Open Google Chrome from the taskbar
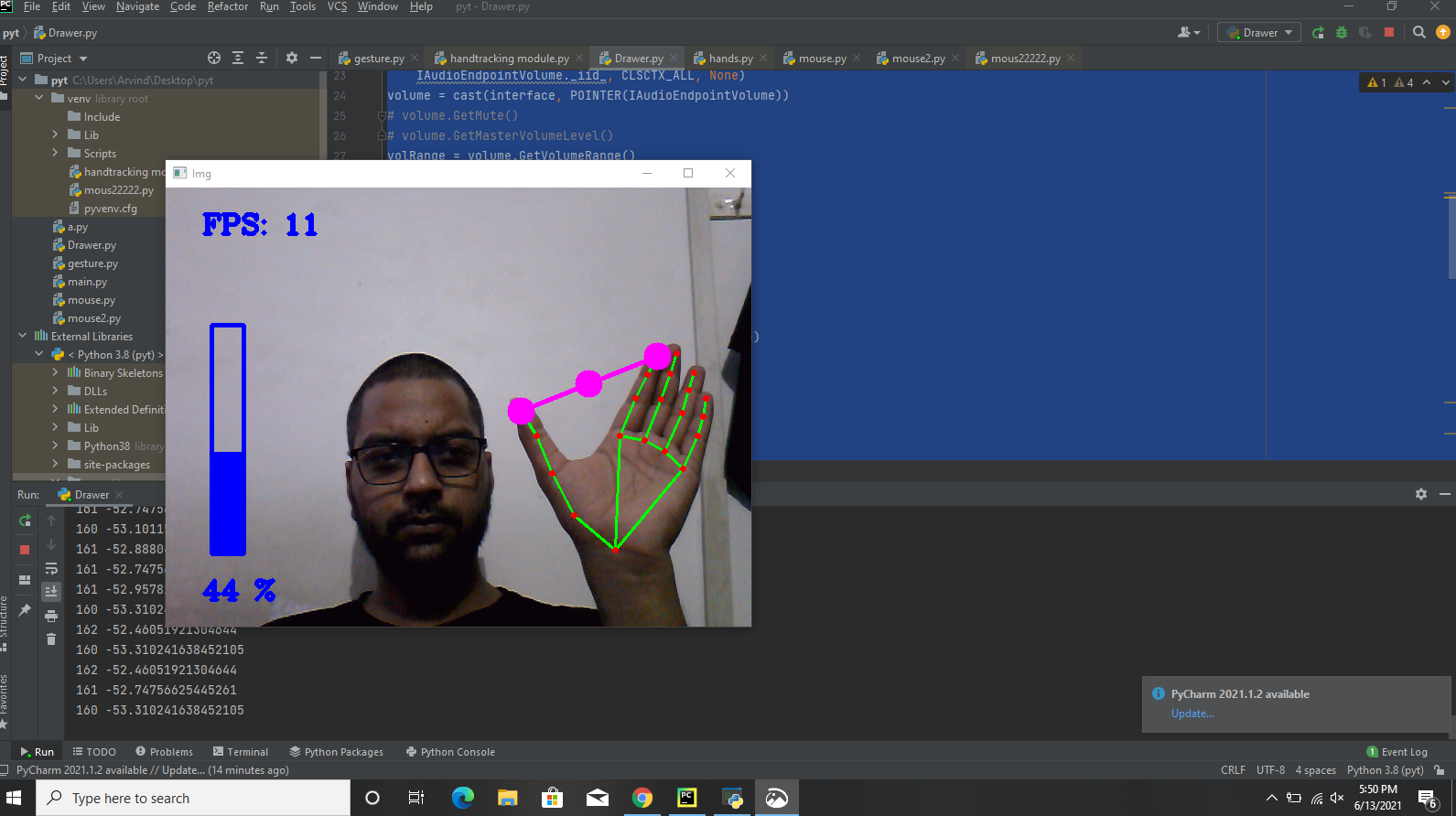This screenshot has width=1456, height=816. 642,798
